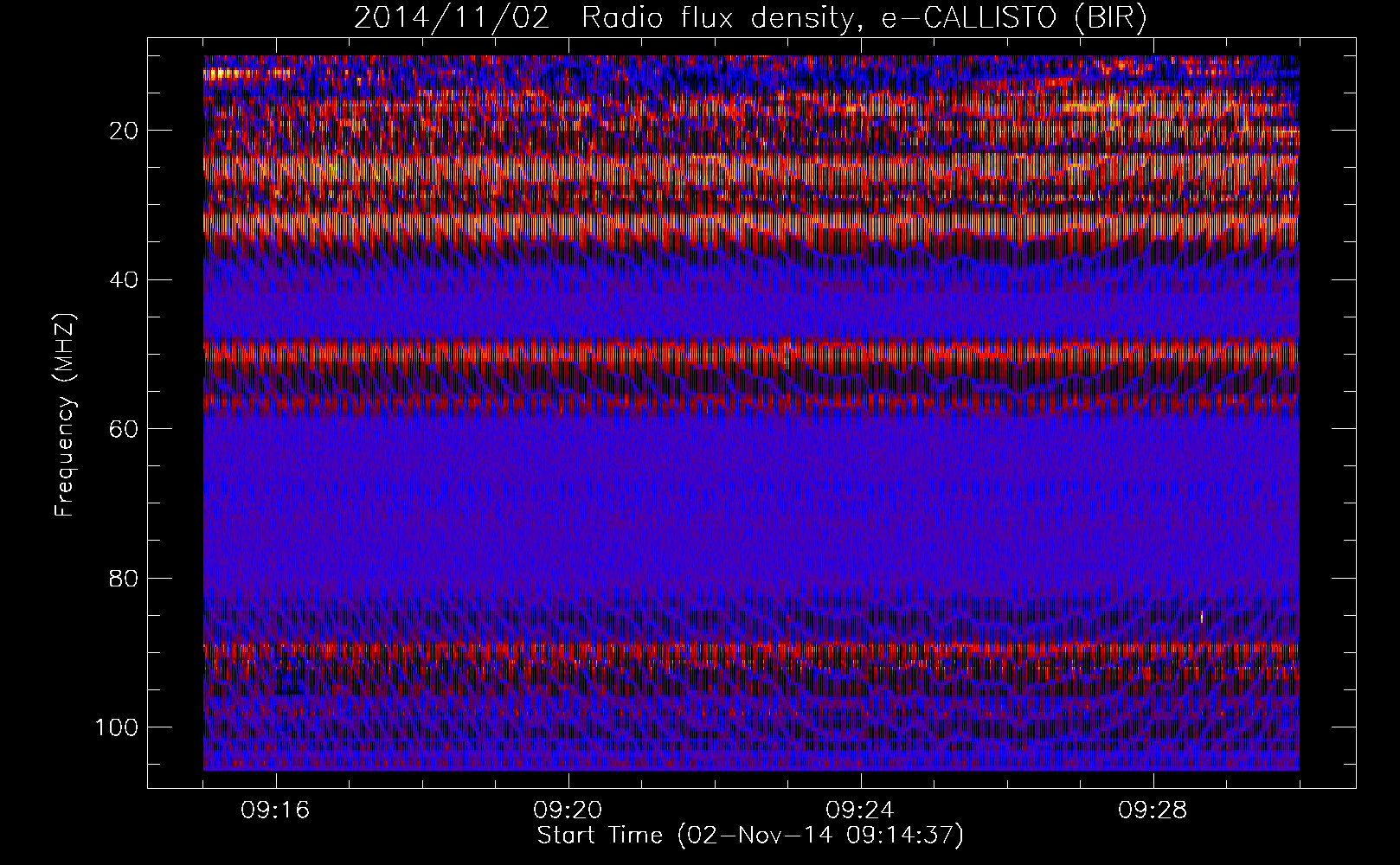Click the 09:20 time tick label
Screen dimensions: 1400x865
point(568,811)
